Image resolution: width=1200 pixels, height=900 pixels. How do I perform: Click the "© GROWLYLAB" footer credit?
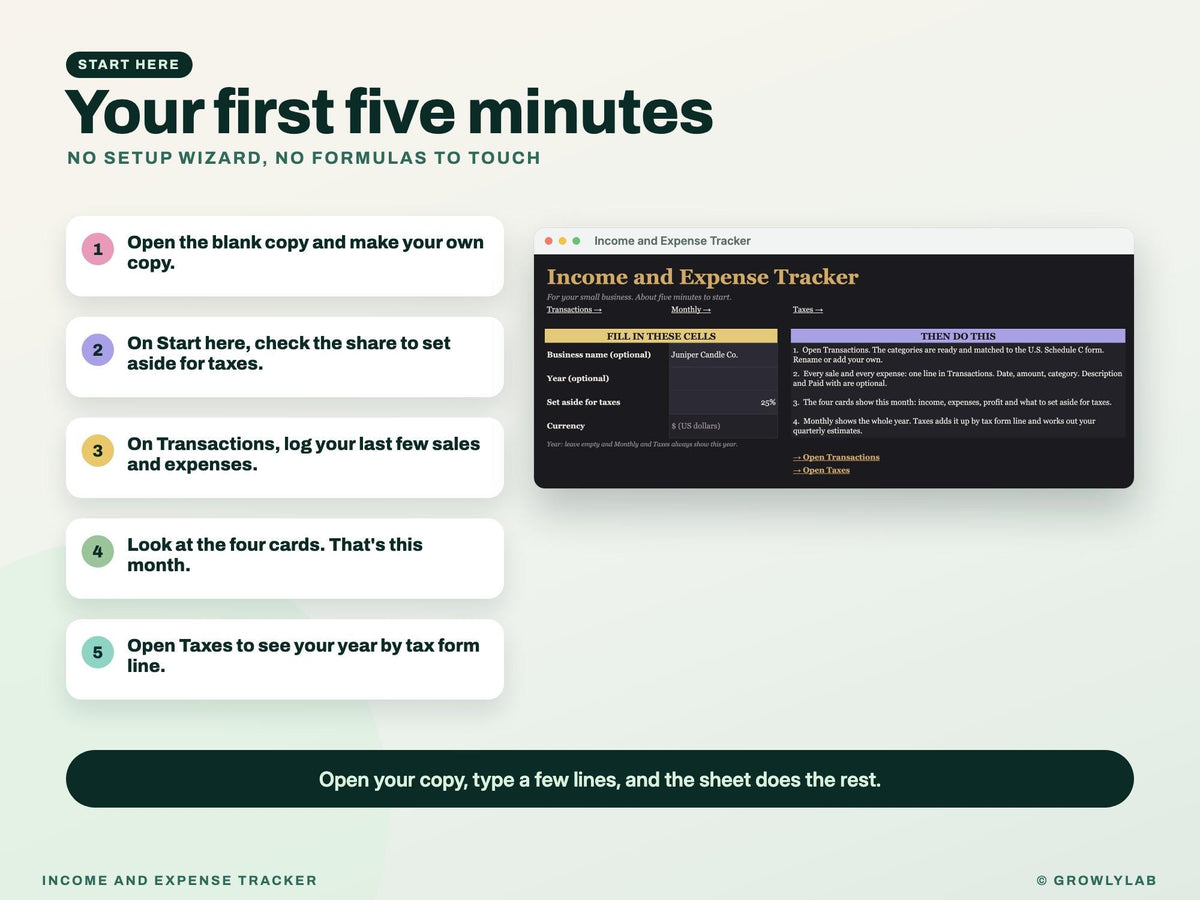1097,881
